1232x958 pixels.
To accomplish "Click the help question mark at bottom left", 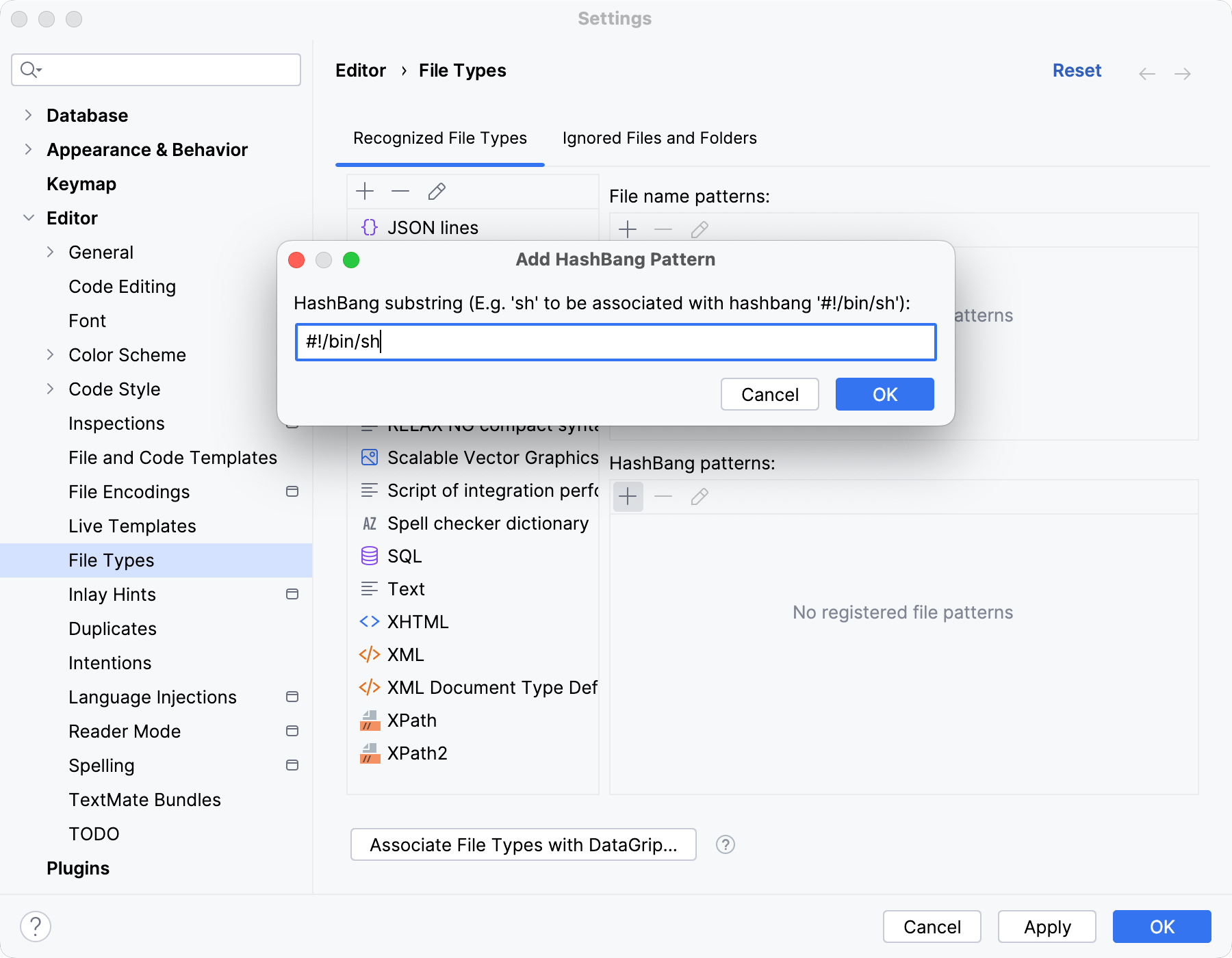I will pos(36,927).
